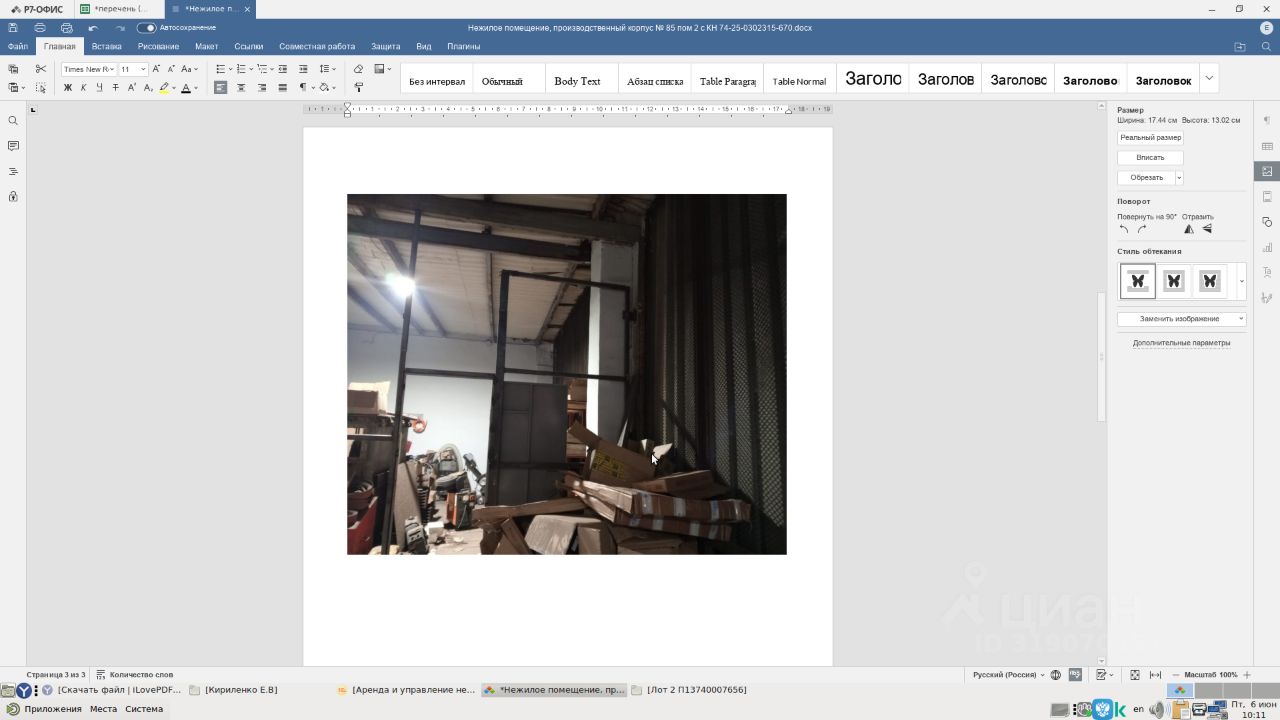Click the clear style eraser icon
This screenshot has width=1280, height=720.
pyautogui.click(x=358, y=69)
